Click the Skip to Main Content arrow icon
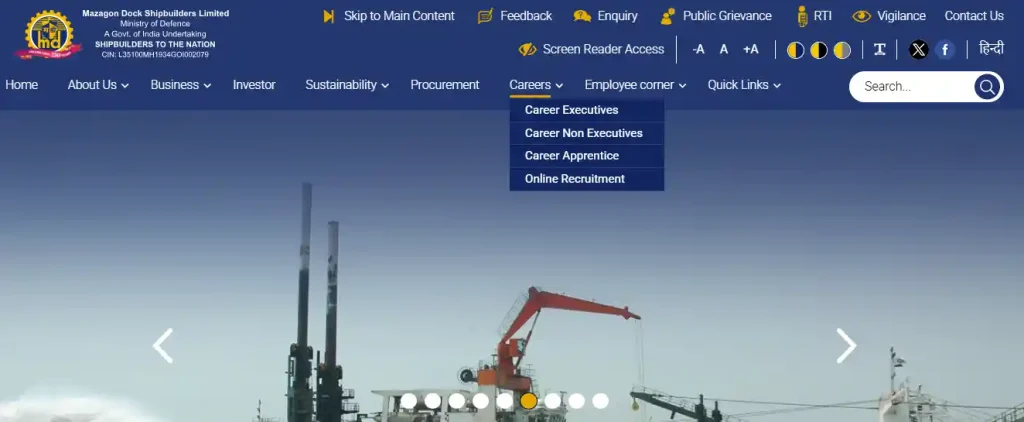 point(328,16)
